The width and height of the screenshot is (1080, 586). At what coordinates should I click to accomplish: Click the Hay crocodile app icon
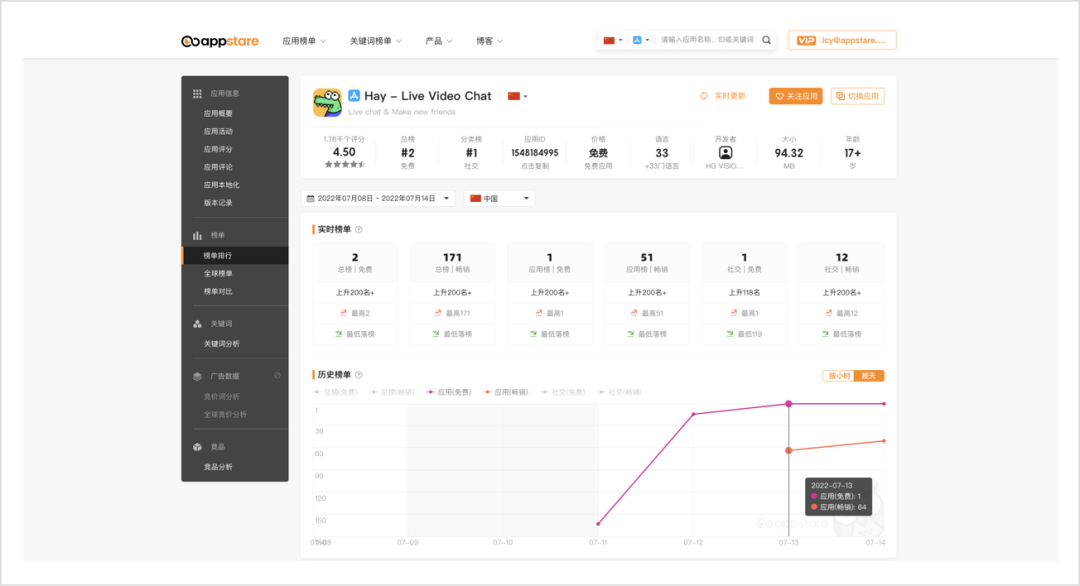(327, 102)
